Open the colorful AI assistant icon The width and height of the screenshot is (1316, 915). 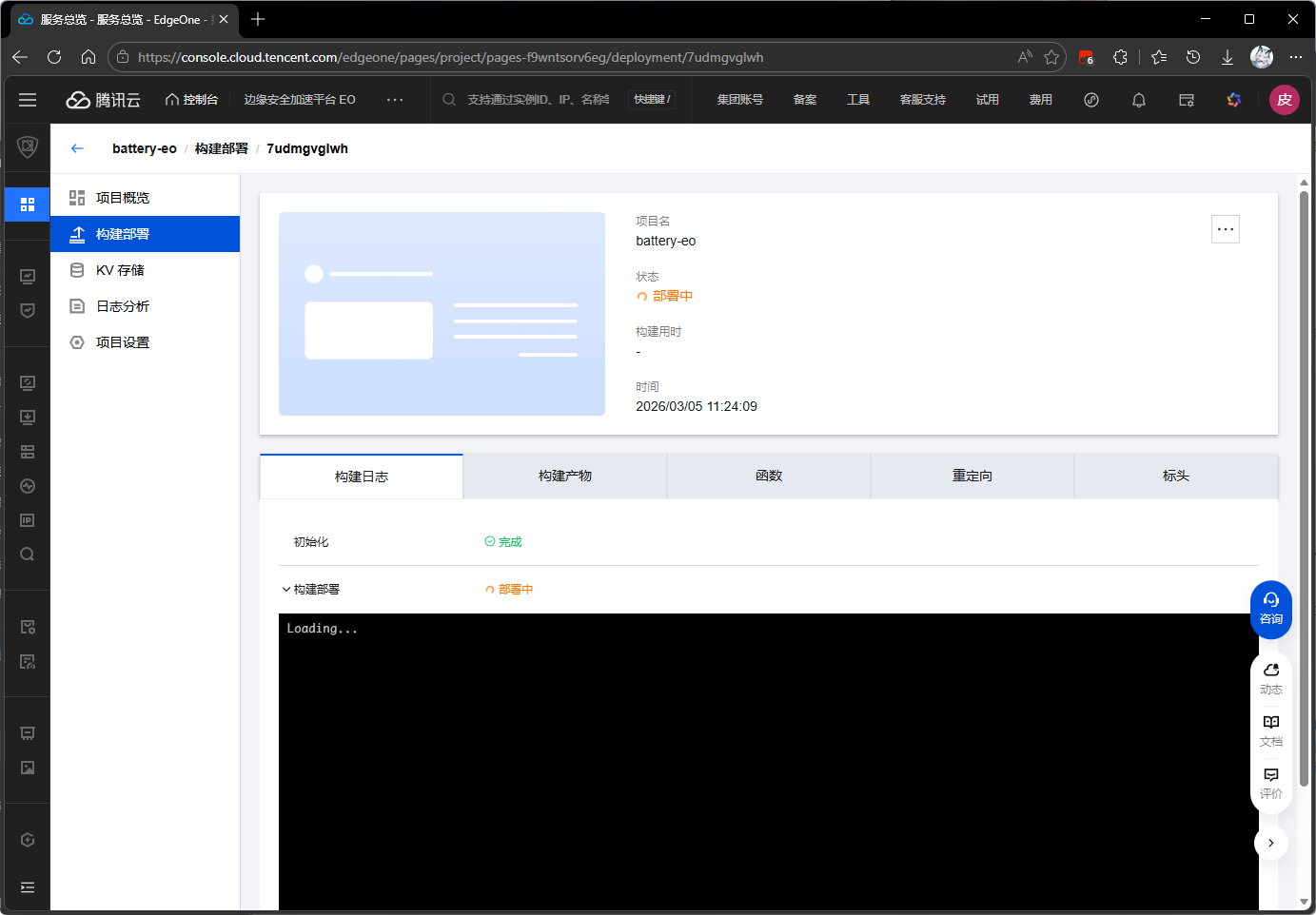tap(1234, 100)
